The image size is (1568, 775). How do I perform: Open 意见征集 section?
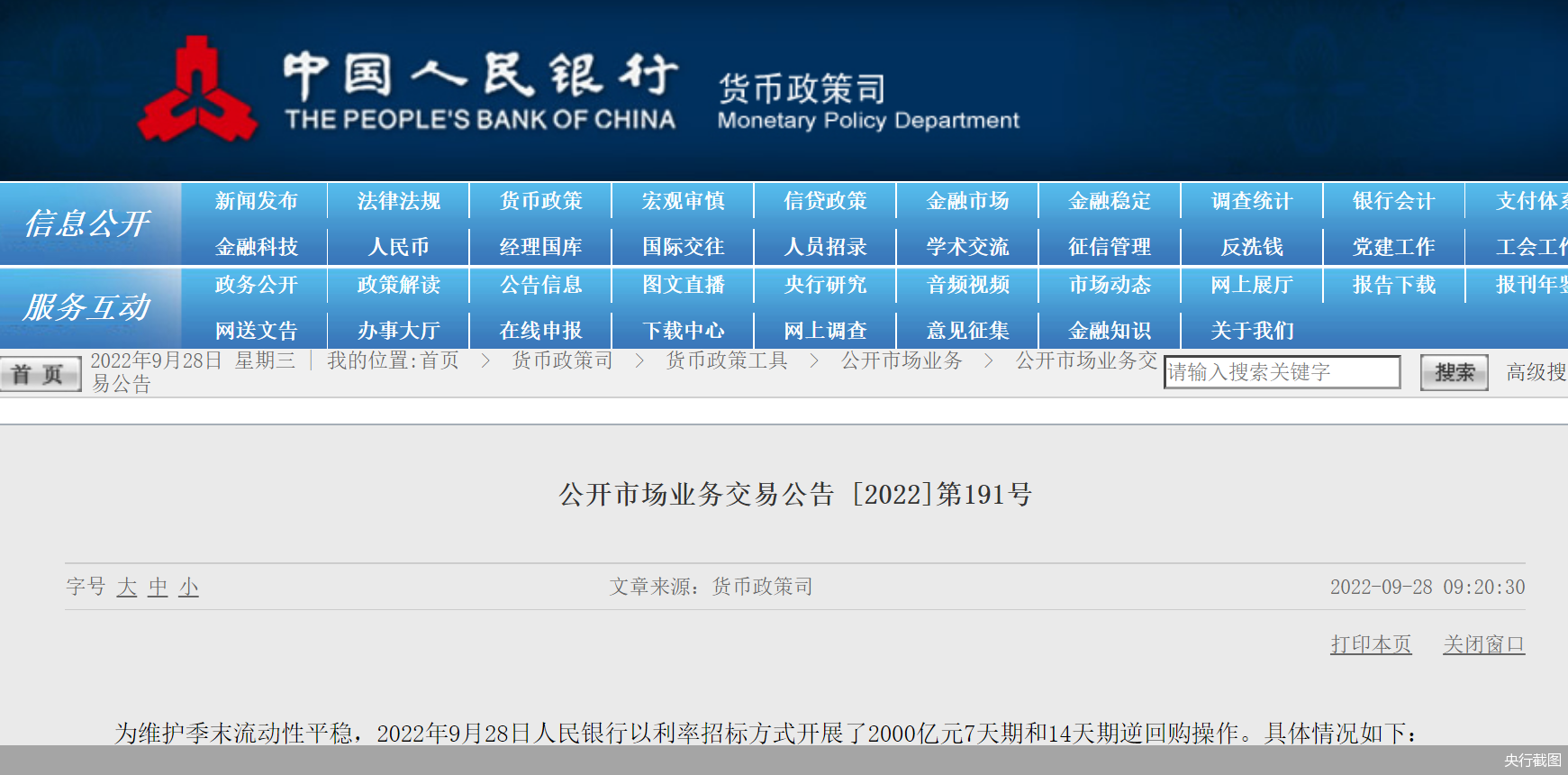coord(967,331)
